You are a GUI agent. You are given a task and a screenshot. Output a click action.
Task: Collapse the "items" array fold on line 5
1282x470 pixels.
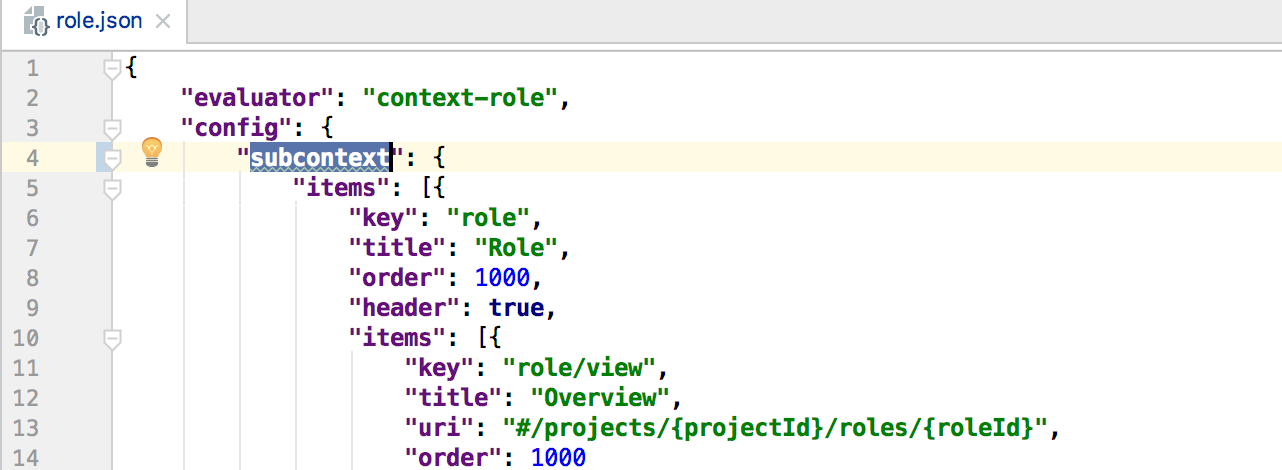tap(112, 187)
